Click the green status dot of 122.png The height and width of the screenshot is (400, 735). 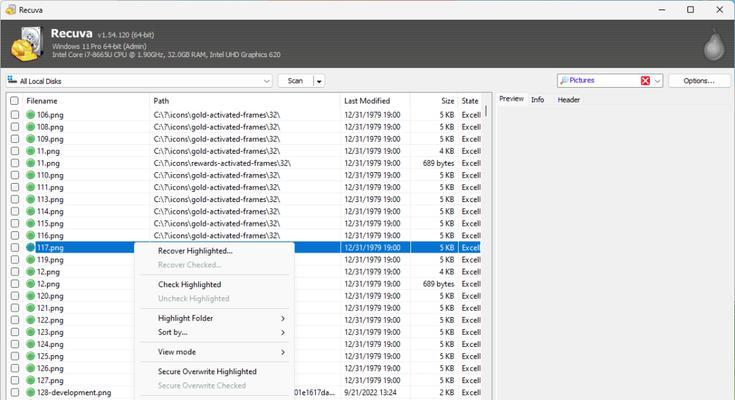pyautogui.click(x=30, y=320)
